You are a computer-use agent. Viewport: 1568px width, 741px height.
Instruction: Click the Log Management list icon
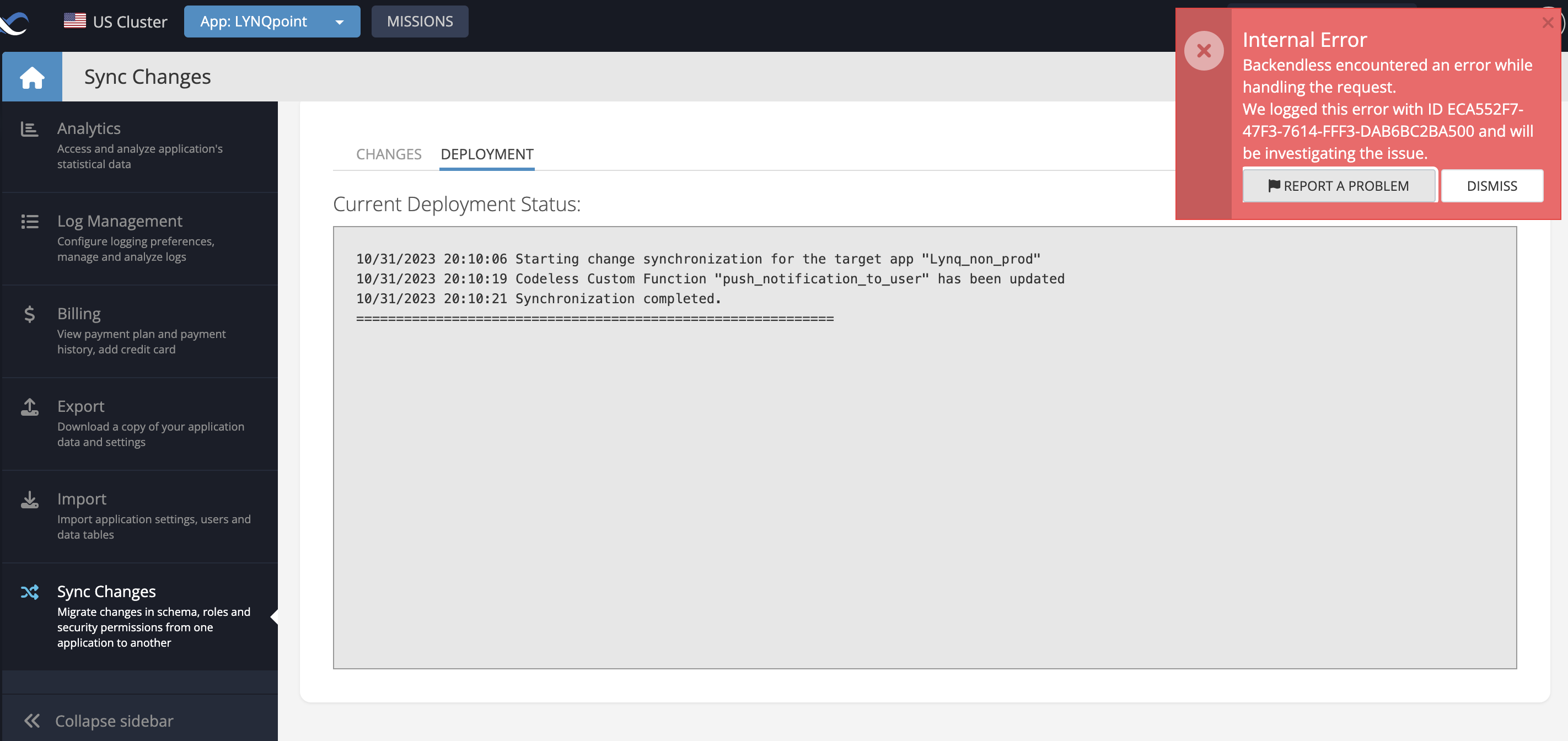[29, 222]
